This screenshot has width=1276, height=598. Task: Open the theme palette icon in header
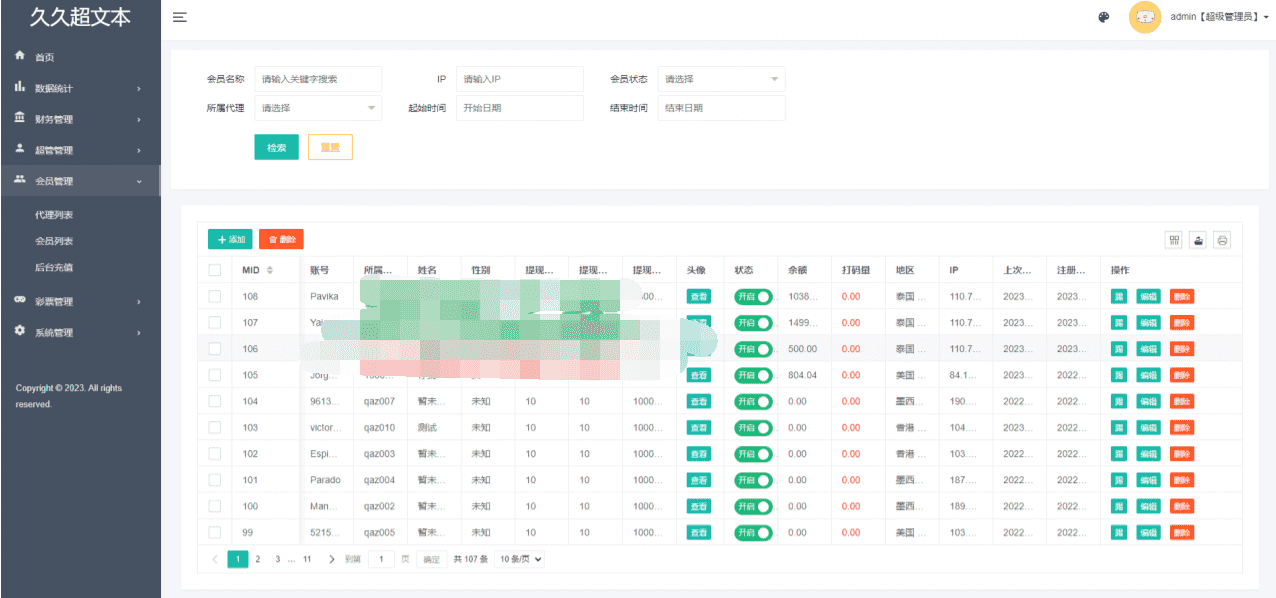[1104, 17]
